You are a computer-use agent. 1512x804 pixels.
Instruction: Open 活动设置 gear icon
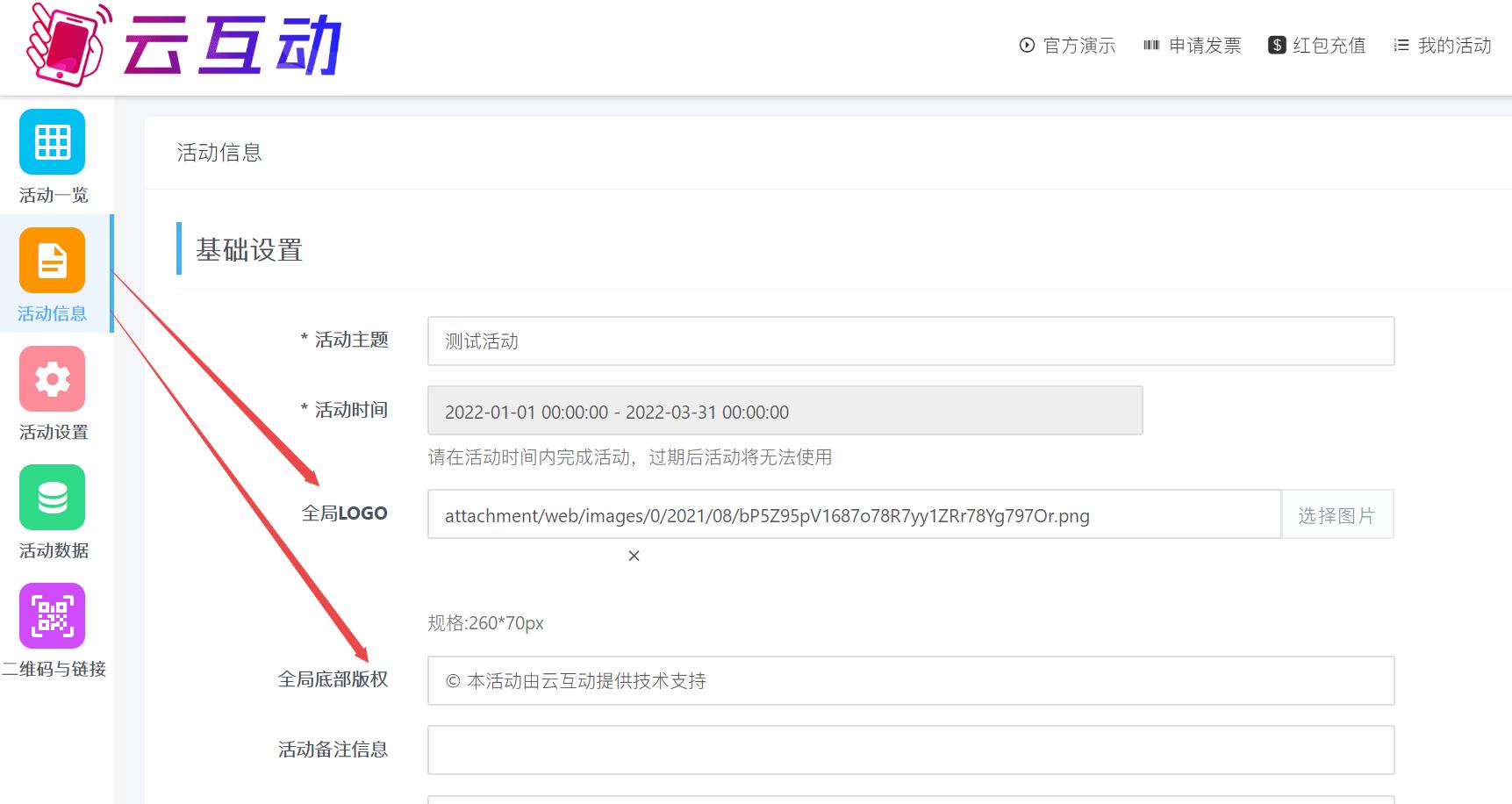53,379
